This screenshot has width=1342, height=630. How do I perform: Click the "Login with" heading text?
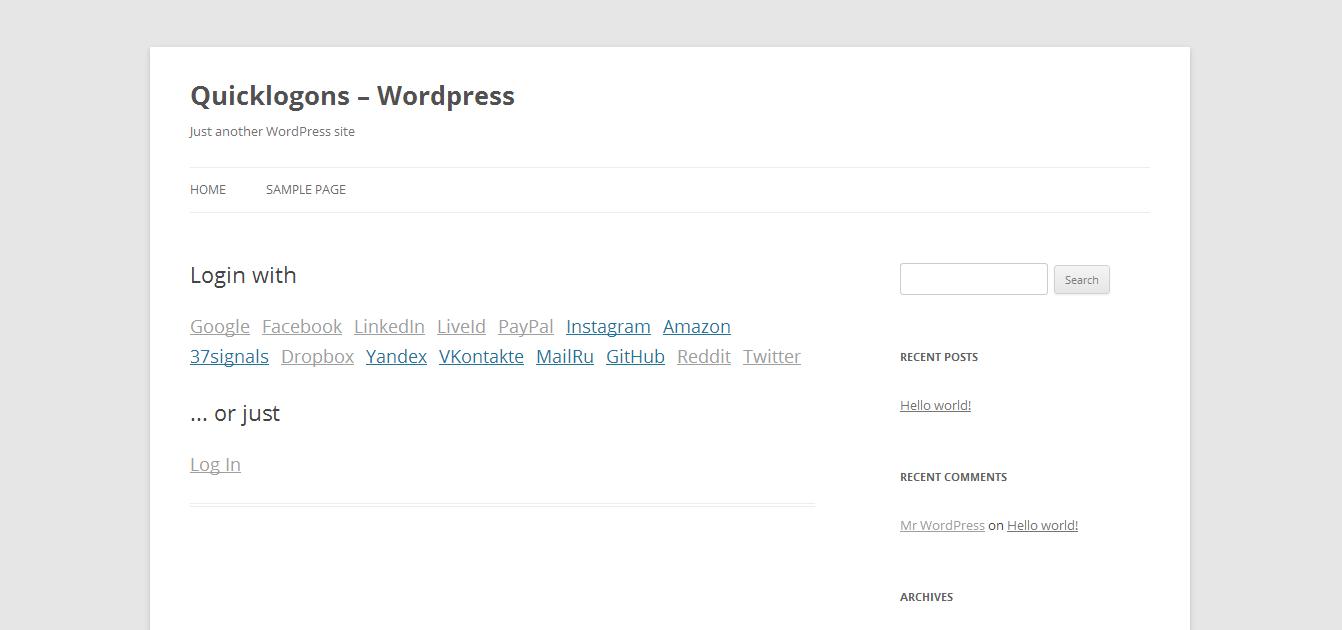click(243, 275)
